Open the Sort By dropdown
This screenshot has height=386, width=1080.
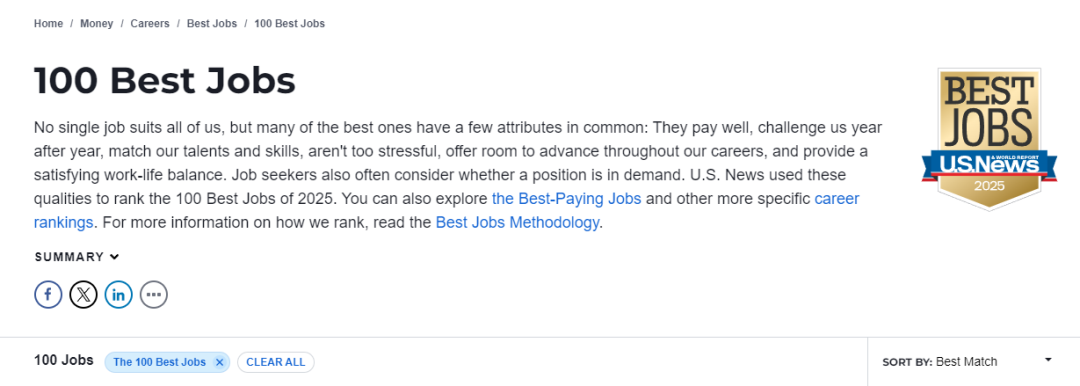(x=967, y=361)
